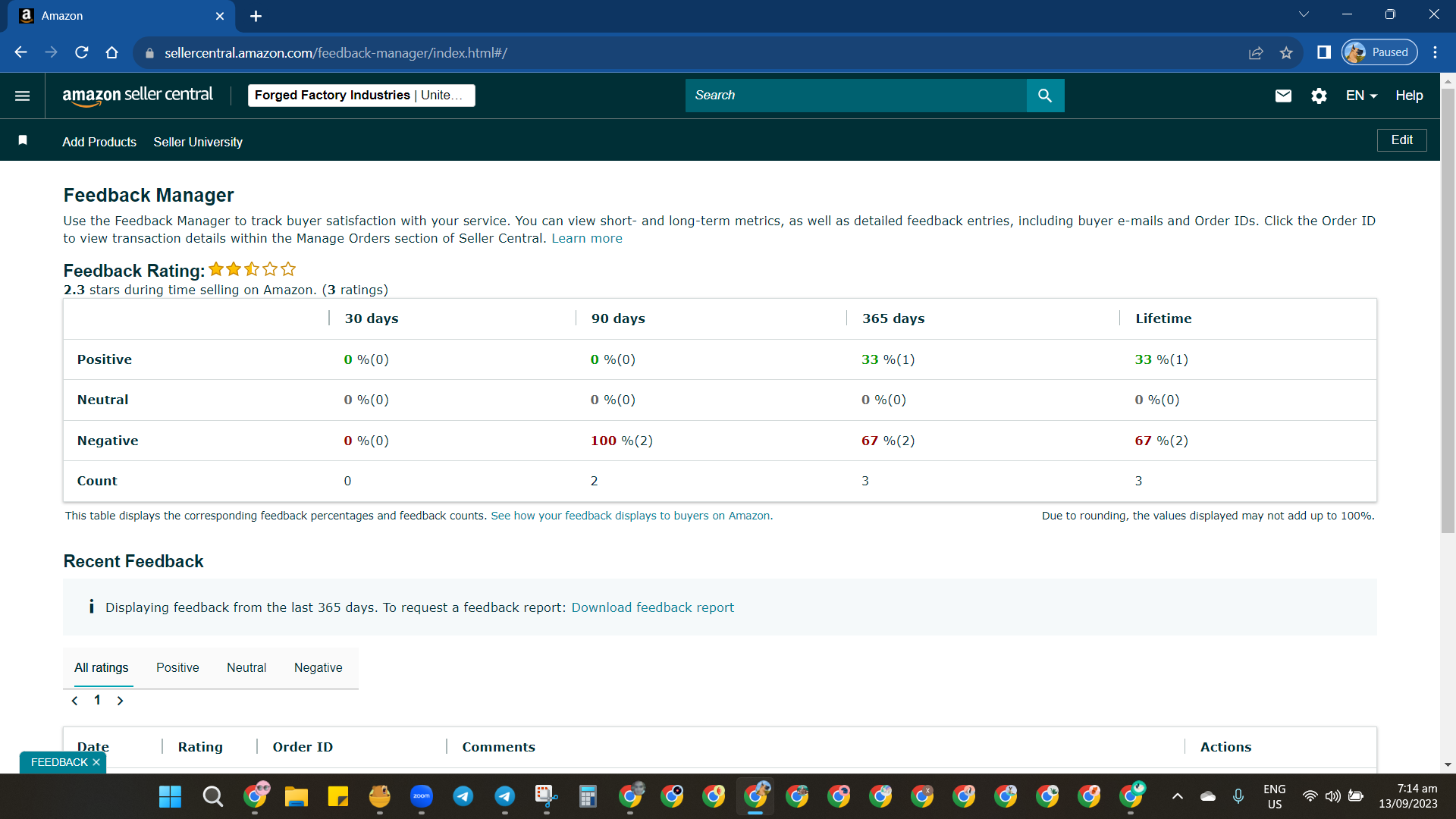Reload the page

[x=82, y=52]
